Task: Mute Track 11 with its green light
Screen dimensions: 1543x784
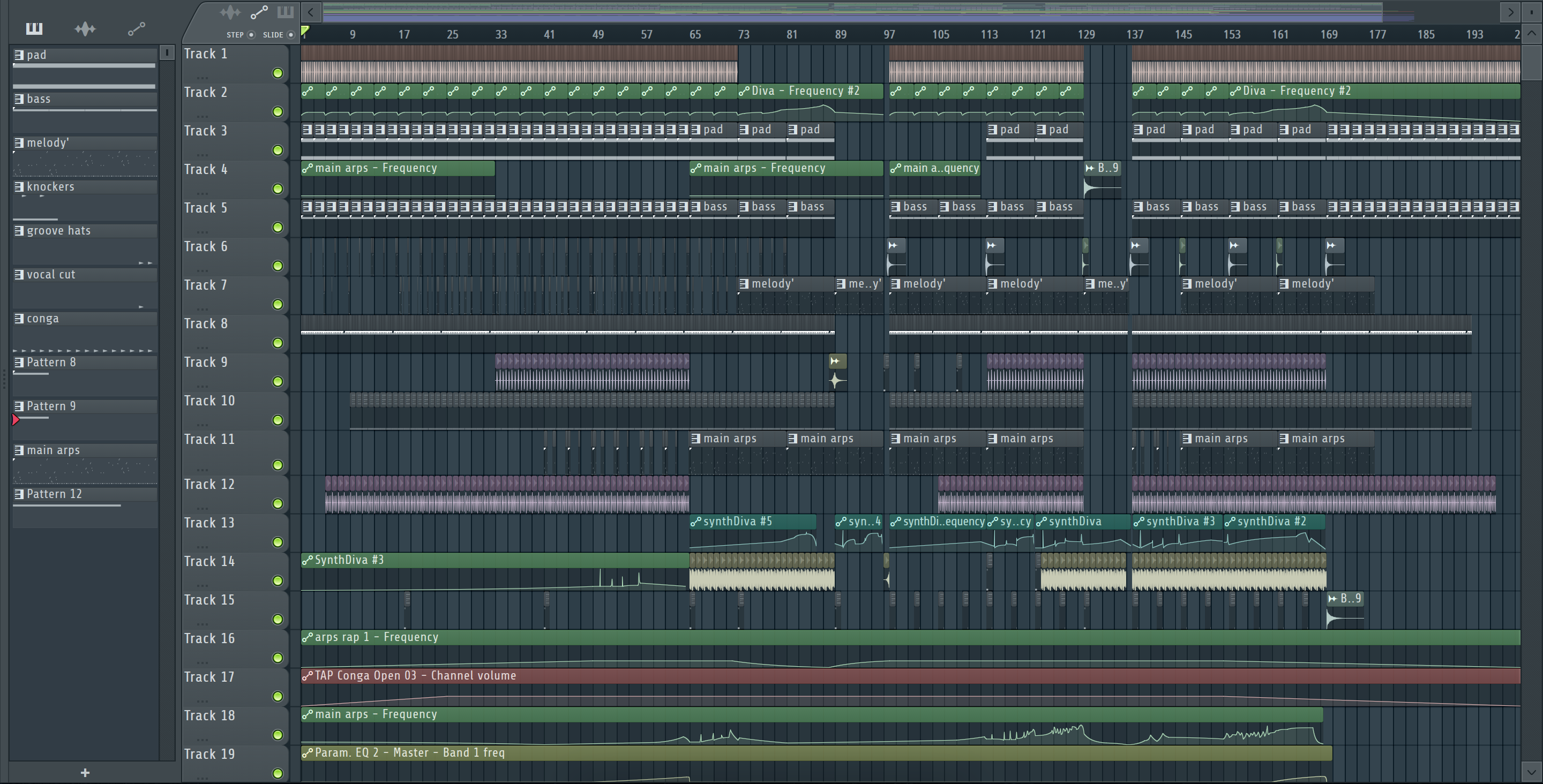Action: [278, 465]
